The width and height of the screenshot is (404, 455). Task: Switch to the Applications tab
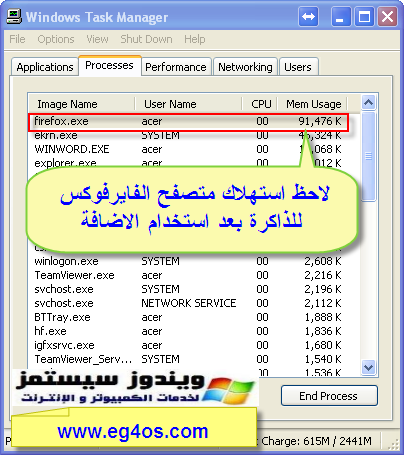pyautogui.click(x=45, y=67)
